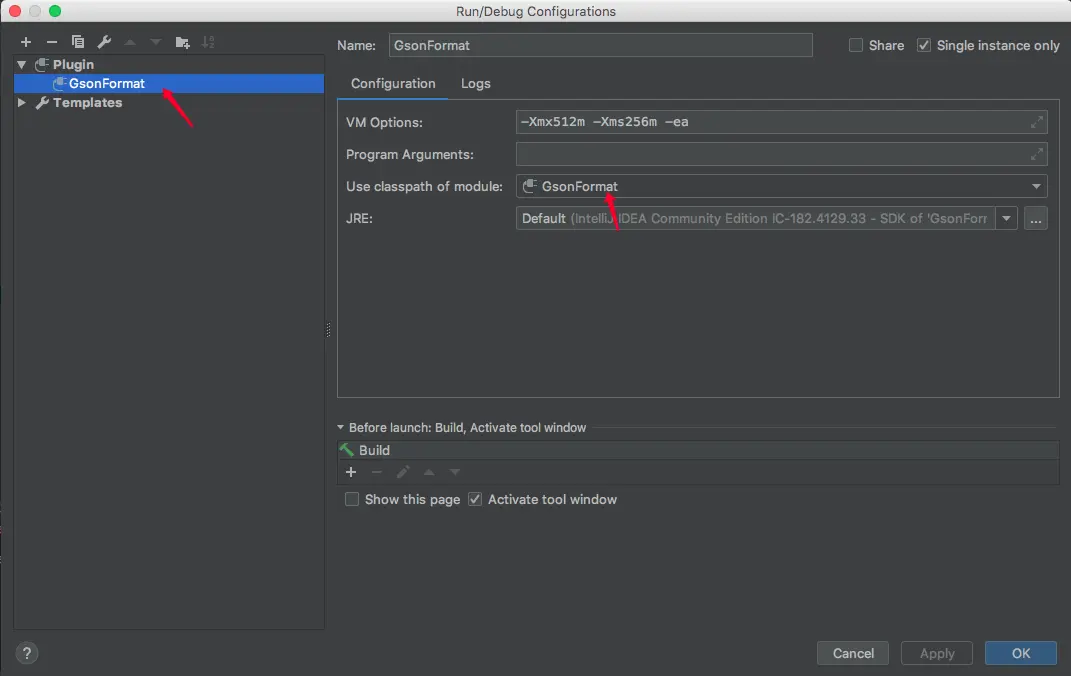The height and width of the screenshot is (676, 1071).
Task: Remove the before-launch task with minus
Action: [x=376, y=472]
